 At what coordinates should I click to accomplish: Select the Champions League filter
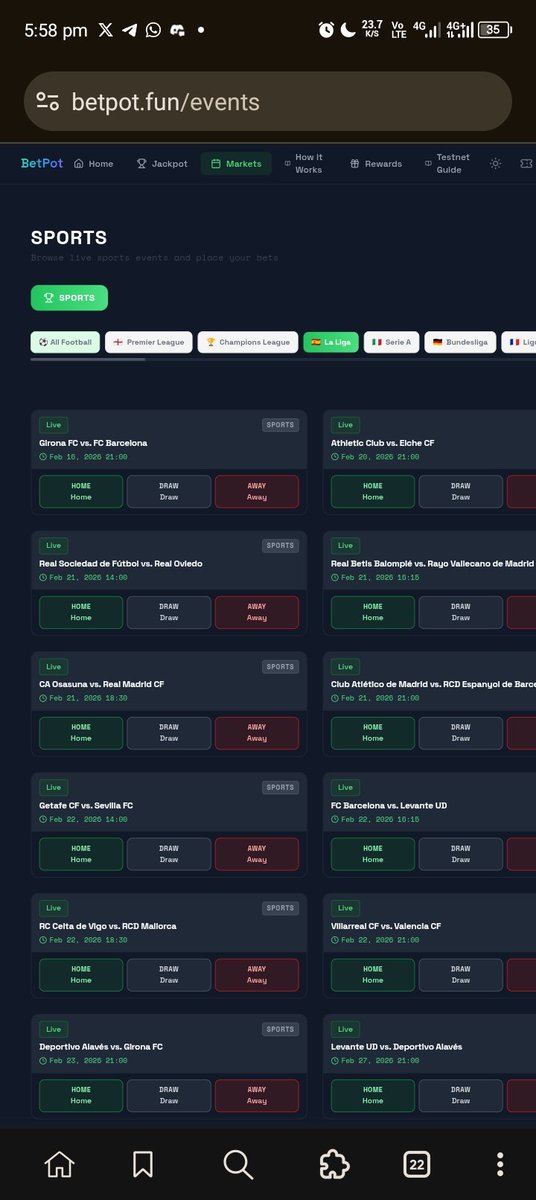click(248, 342)
